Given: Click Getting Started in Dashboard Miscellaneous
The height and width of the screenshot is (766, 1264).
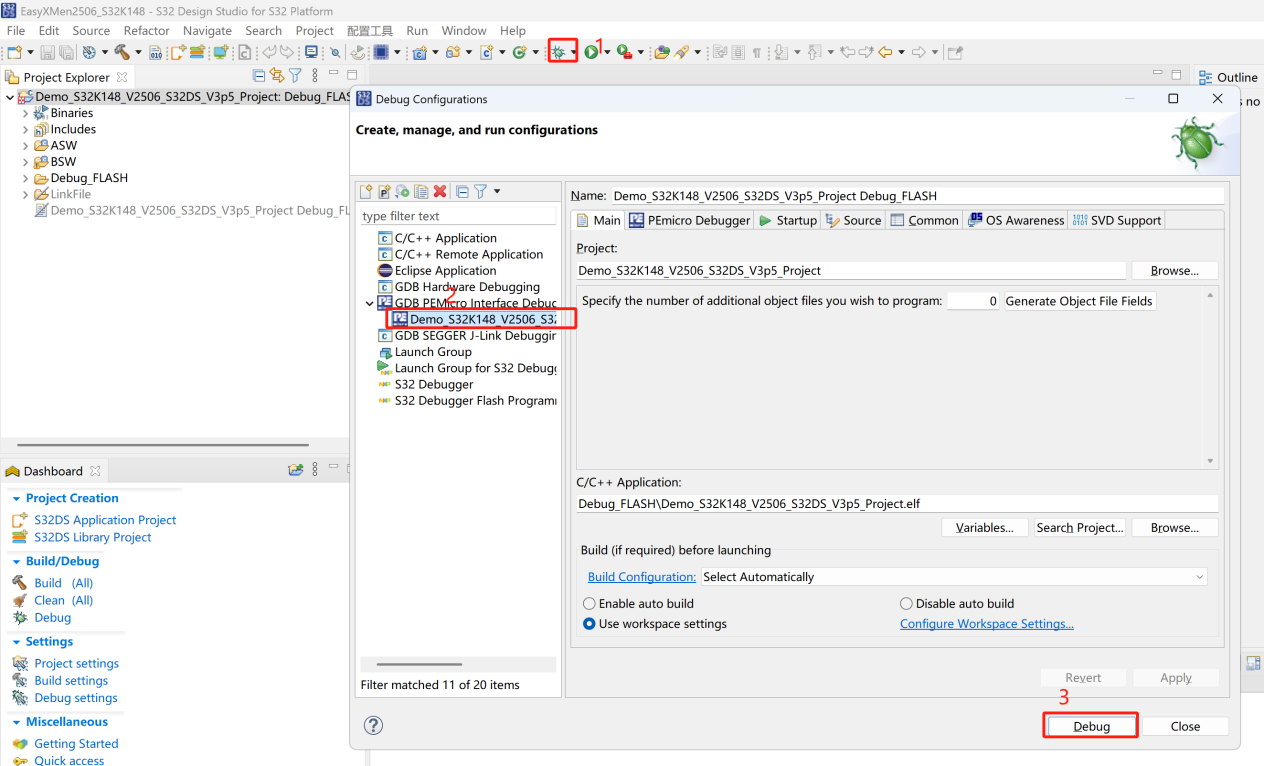Looking at the screenshot, I should 76,744.
